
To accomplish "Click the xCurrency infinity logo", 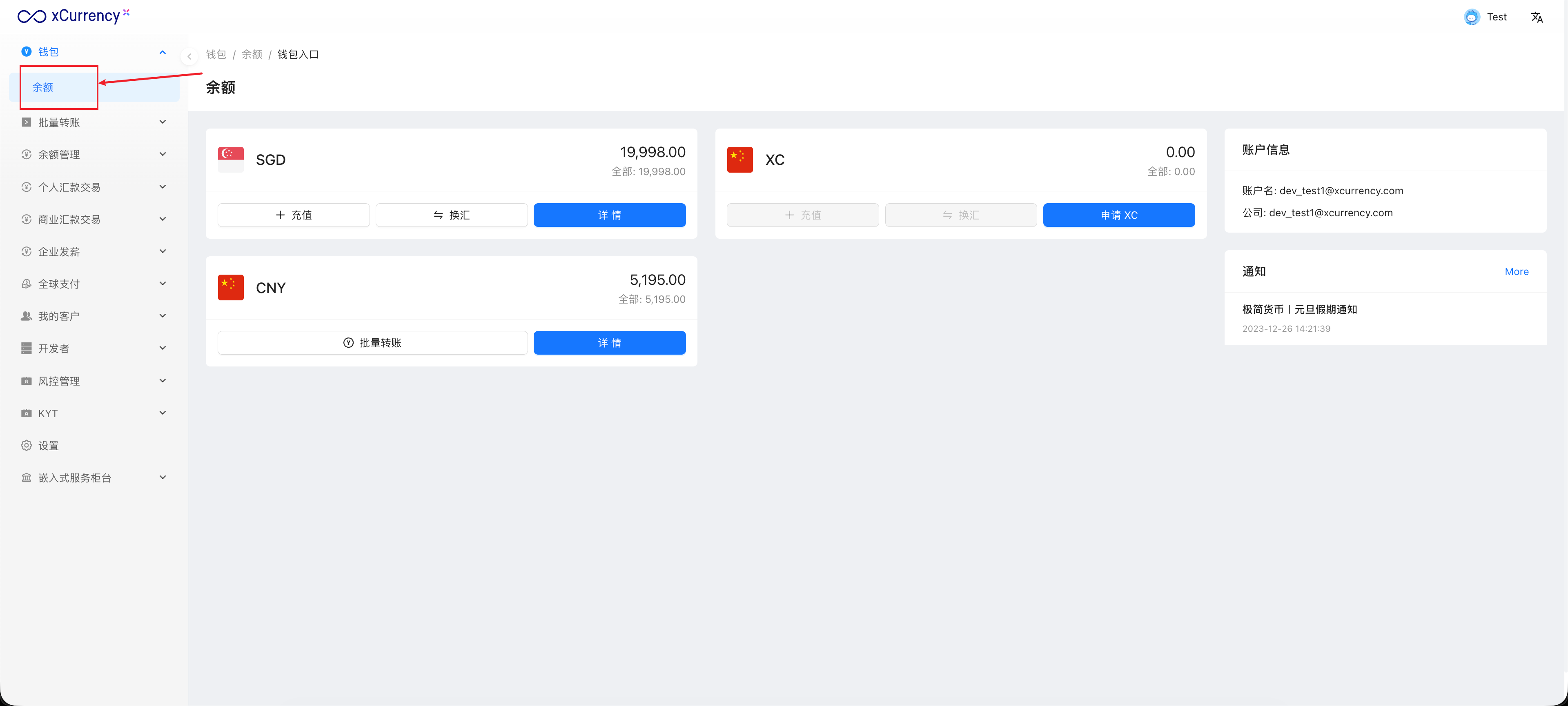I will 32,16.
